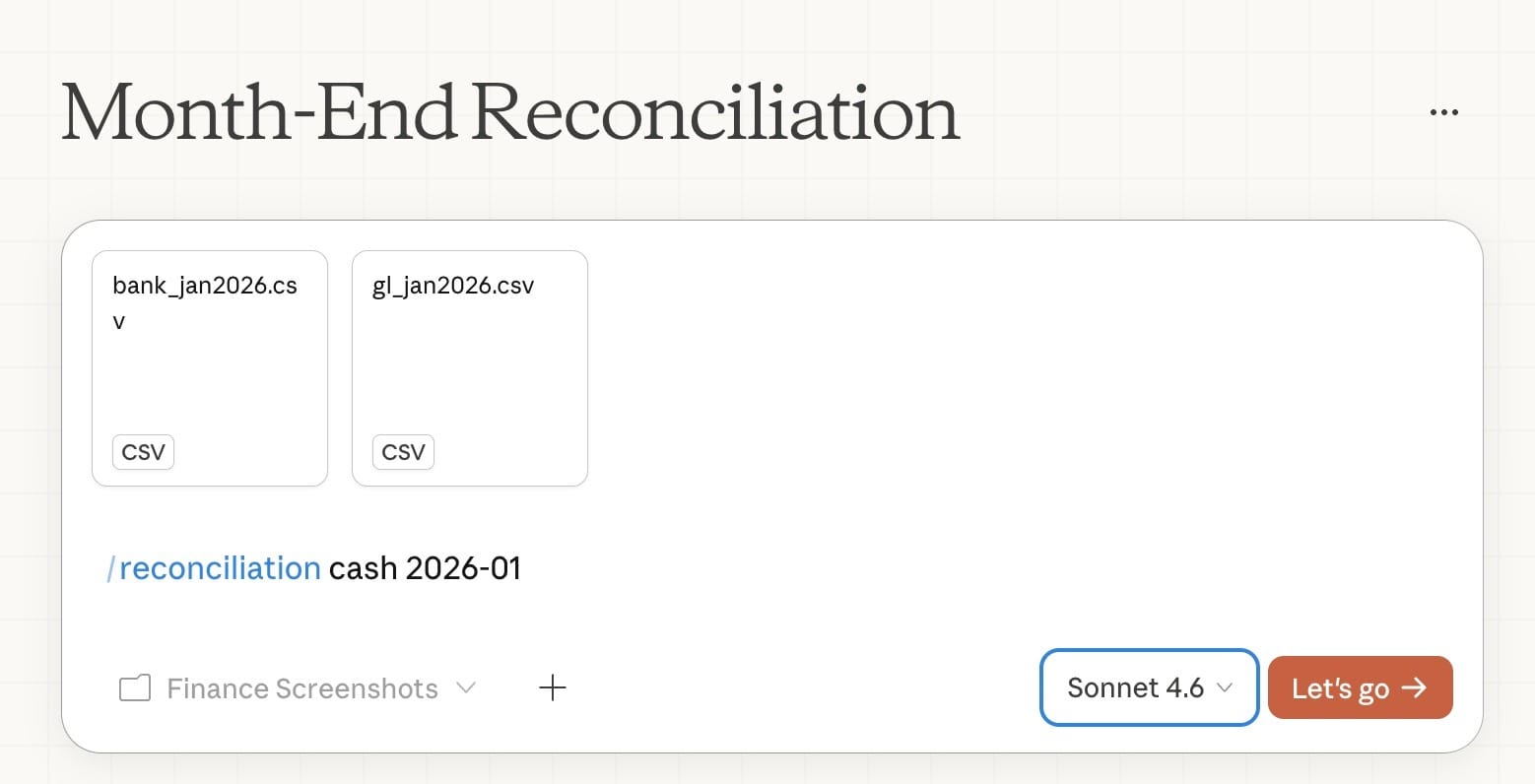Viewport: 1535px width, 784px height.
Task: Click the CSV badge on gl_jan2026.csv
Action: [402, 451]
